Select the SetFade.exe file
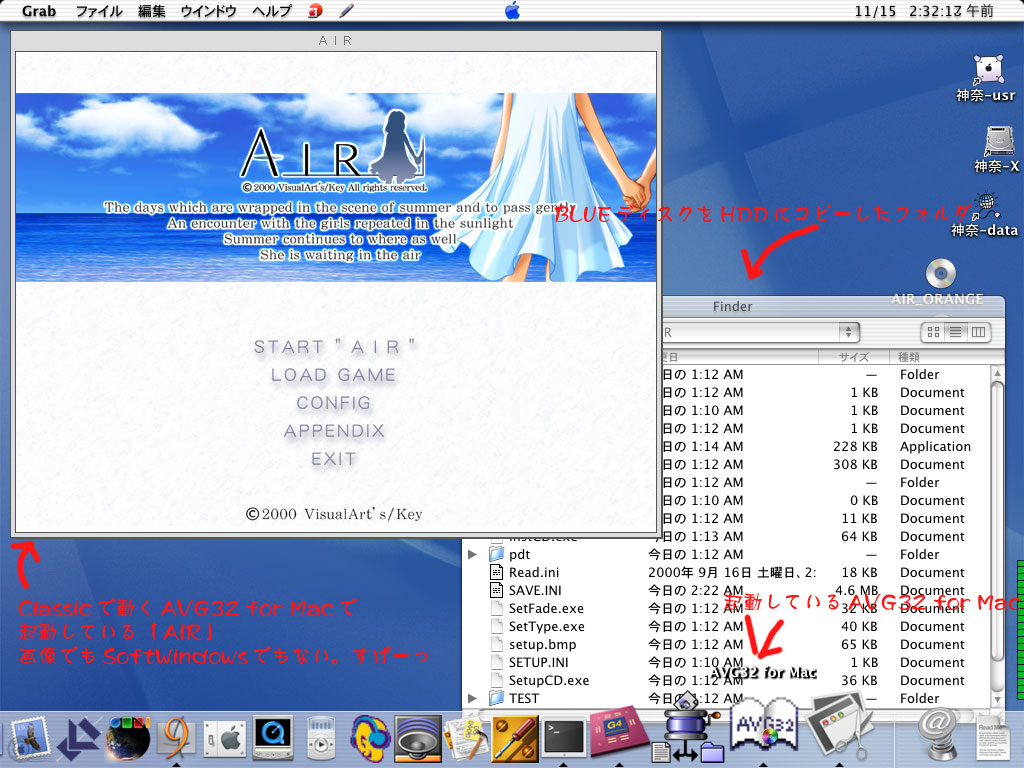This screenshot has height=768, width=1024. pos(546,609)
